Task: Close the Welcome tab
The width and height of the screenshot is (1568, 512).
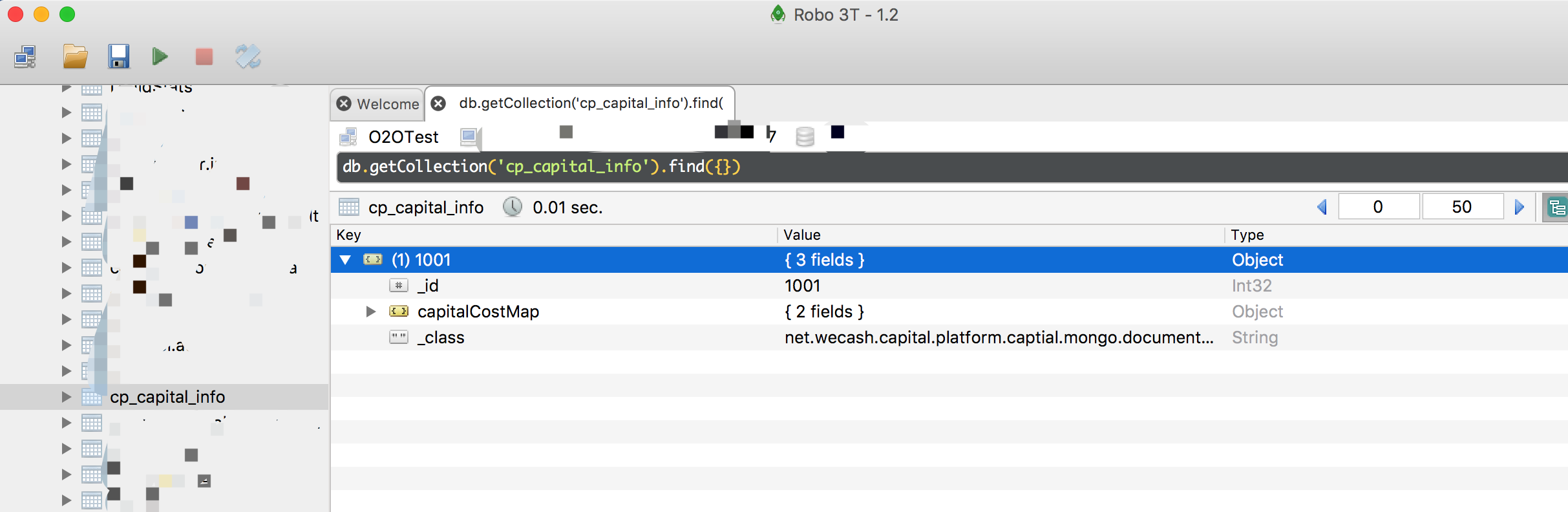Action: (x=344, y=104)
